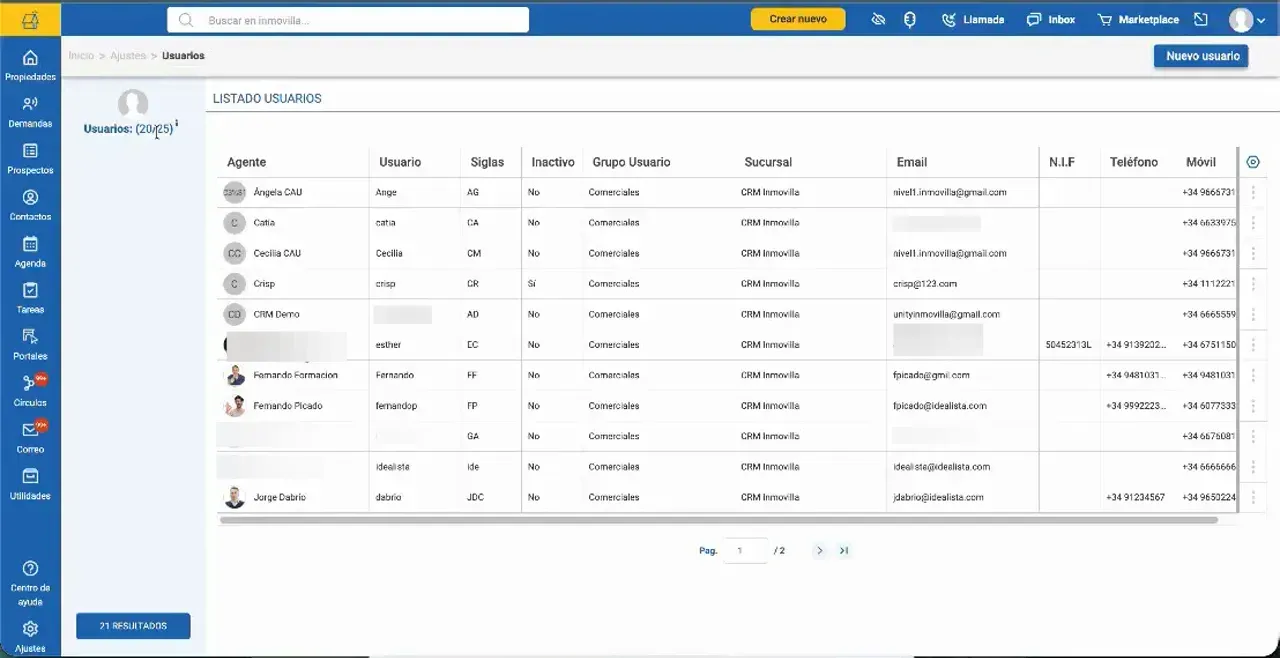The height and width of the screenshot is (658, 1280).
Task: Click the headset icon in top bar
Action: pyautogui.click(x=910, y=20)
